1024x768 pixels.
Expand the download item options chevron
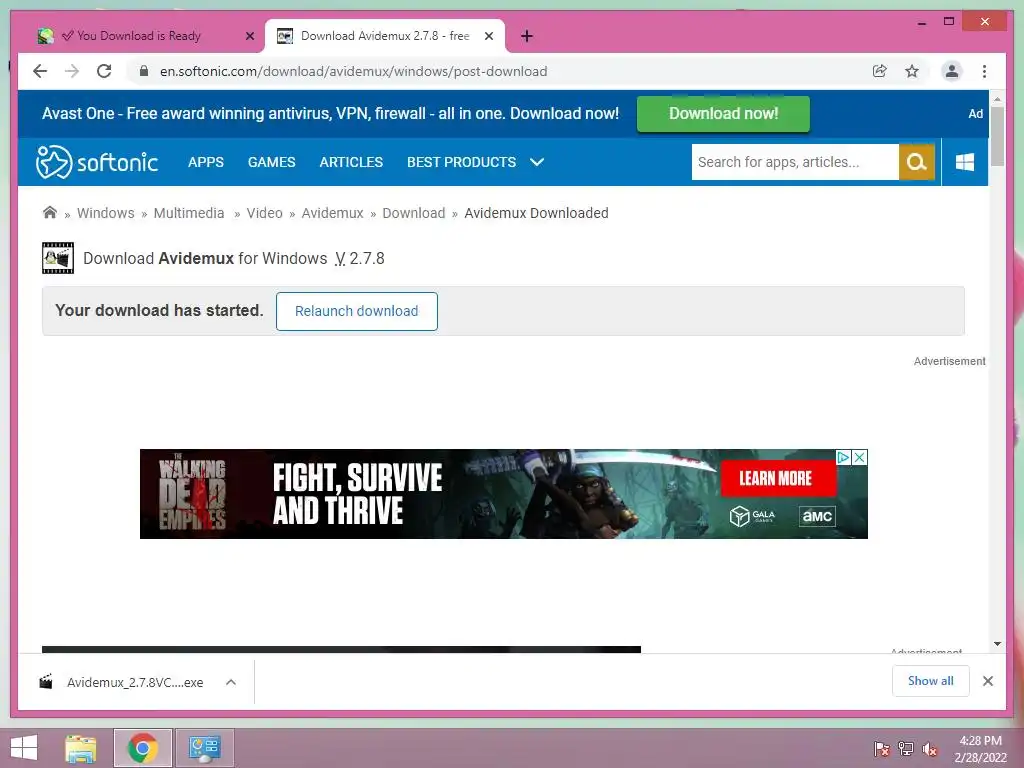[231, 682]
